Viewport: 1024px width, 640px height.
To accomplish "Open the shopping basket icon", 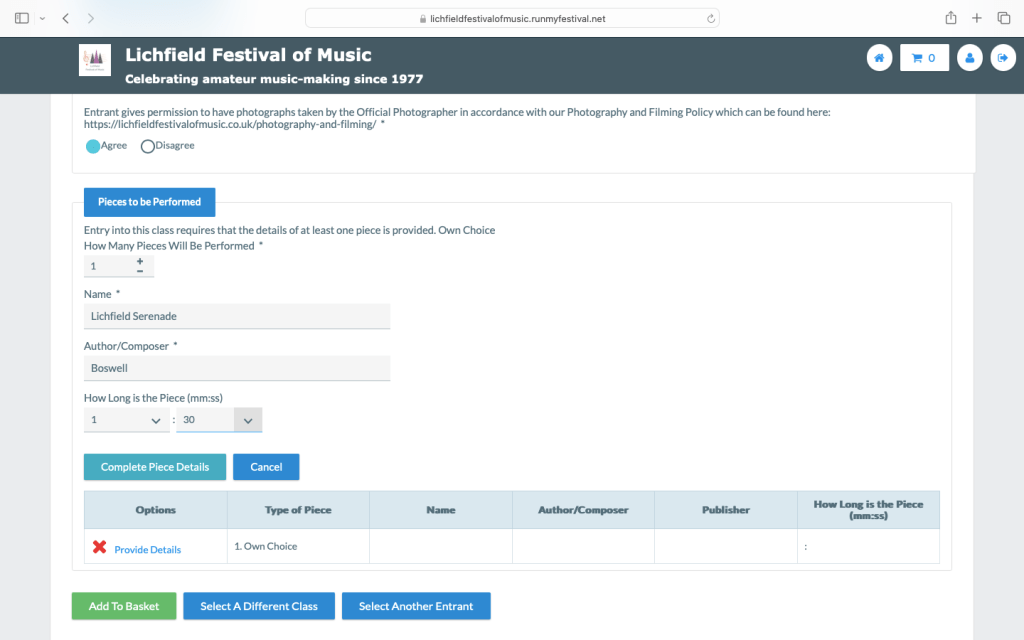I will coord(924,58).
